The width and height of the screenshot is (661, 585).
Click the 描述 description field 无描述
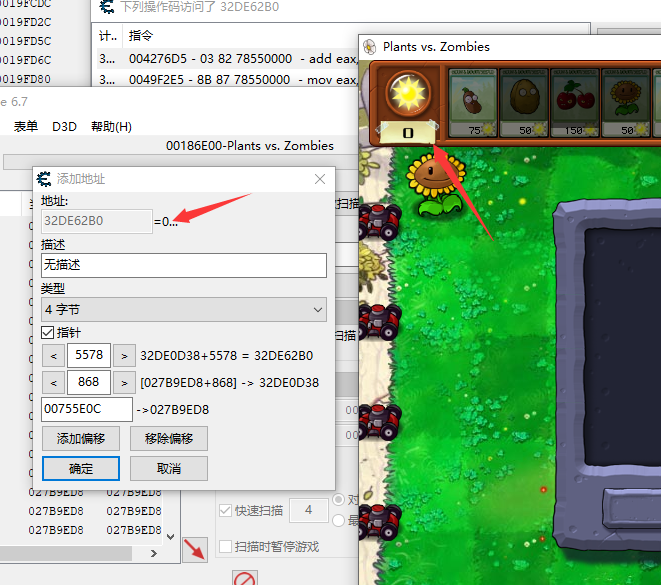coord(184,265)
